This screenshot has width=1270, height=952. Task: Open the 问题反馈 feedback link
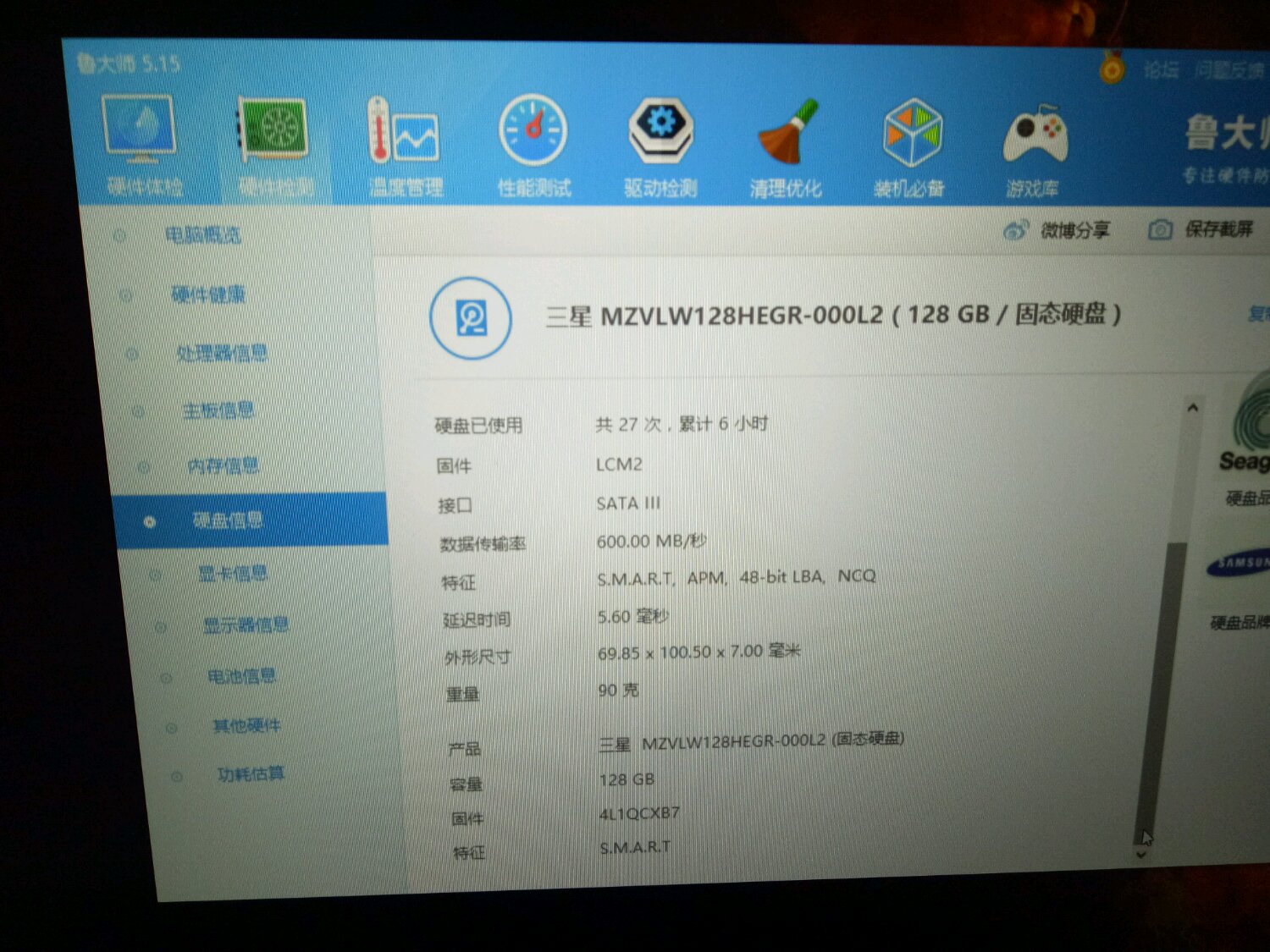[1229, 70]
